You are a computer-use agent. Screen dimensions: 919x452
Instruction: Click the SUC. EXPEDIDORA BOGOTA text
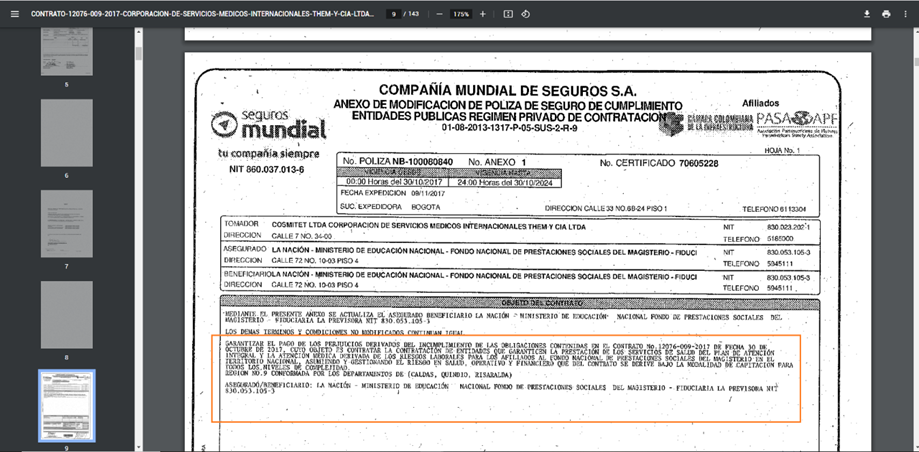pyautogui.click(x=390, y=207)
